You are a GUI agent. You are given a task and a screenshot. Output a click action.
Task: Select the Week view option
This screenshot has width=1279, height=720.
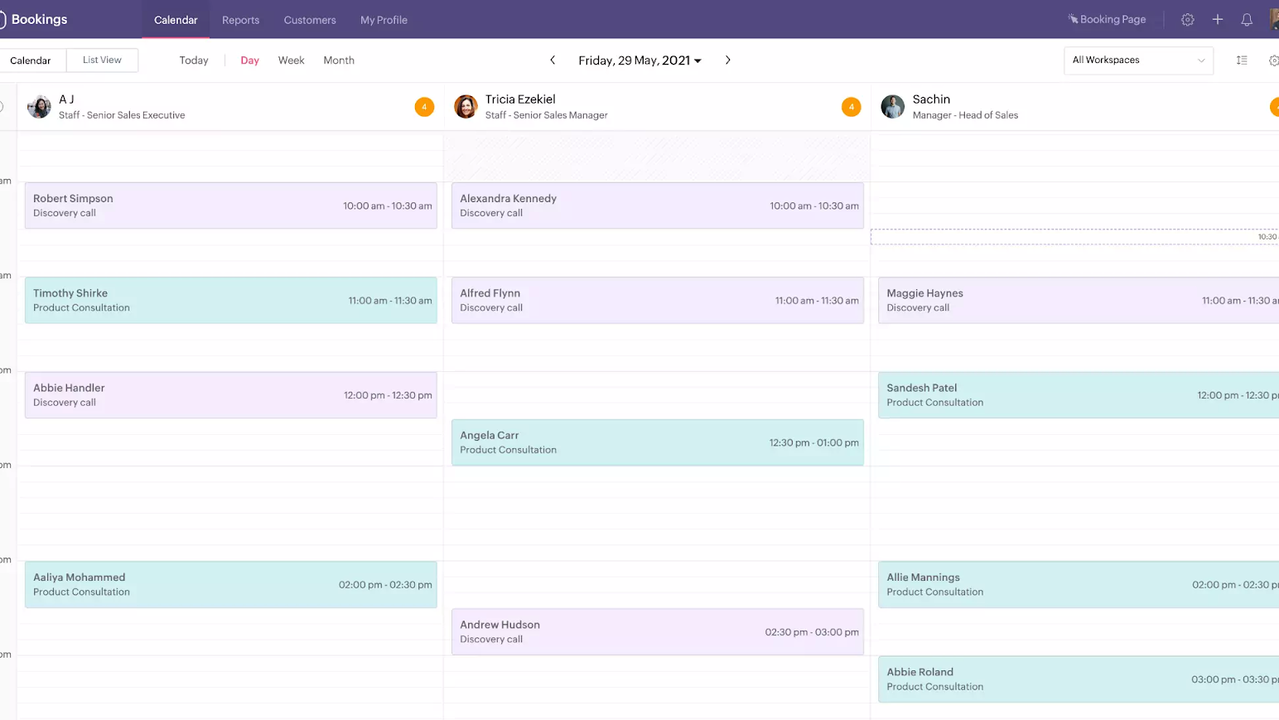pyautogui.click(x=290, y=60)
